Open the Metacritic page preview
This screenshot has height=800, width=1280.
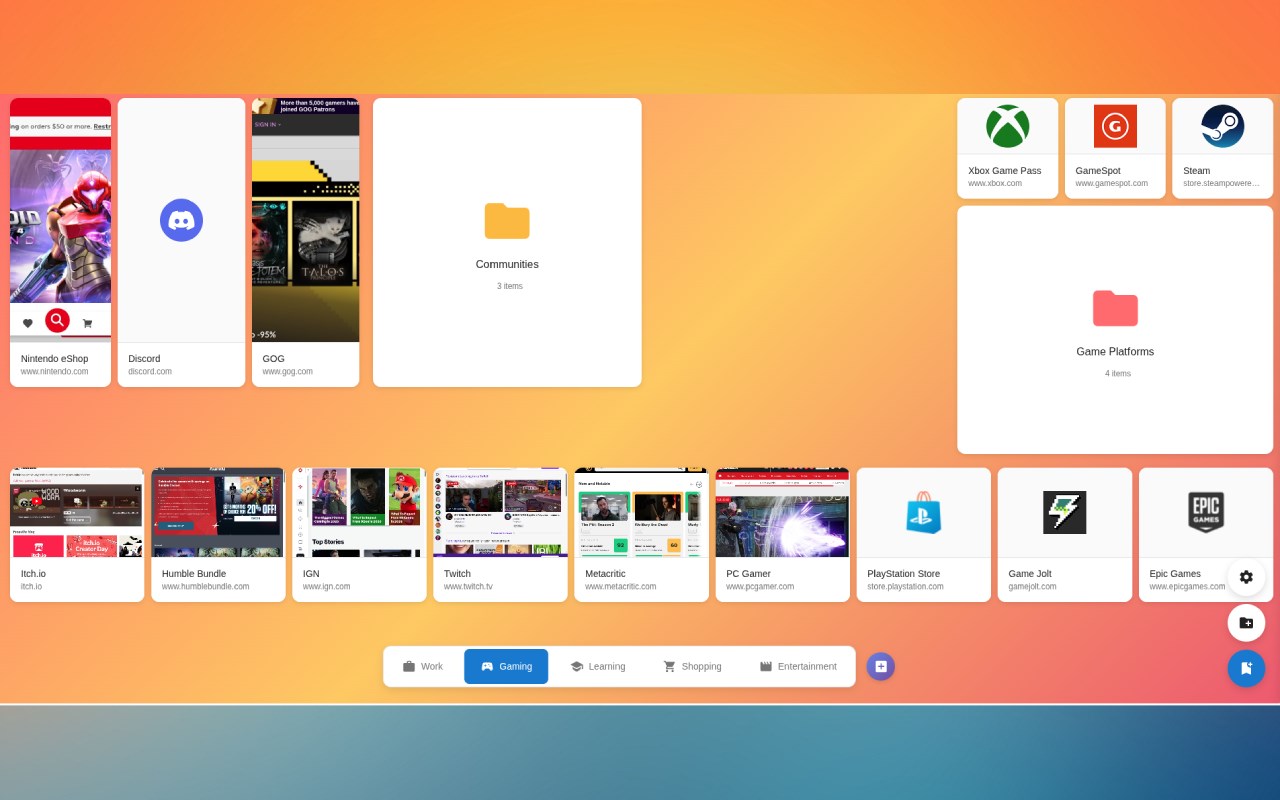point(641,512)
